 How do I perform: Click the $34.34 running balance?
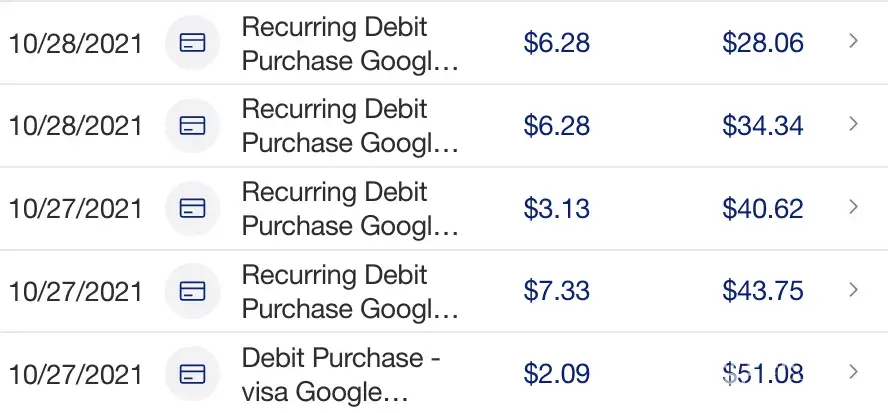(x=762, y=126)
